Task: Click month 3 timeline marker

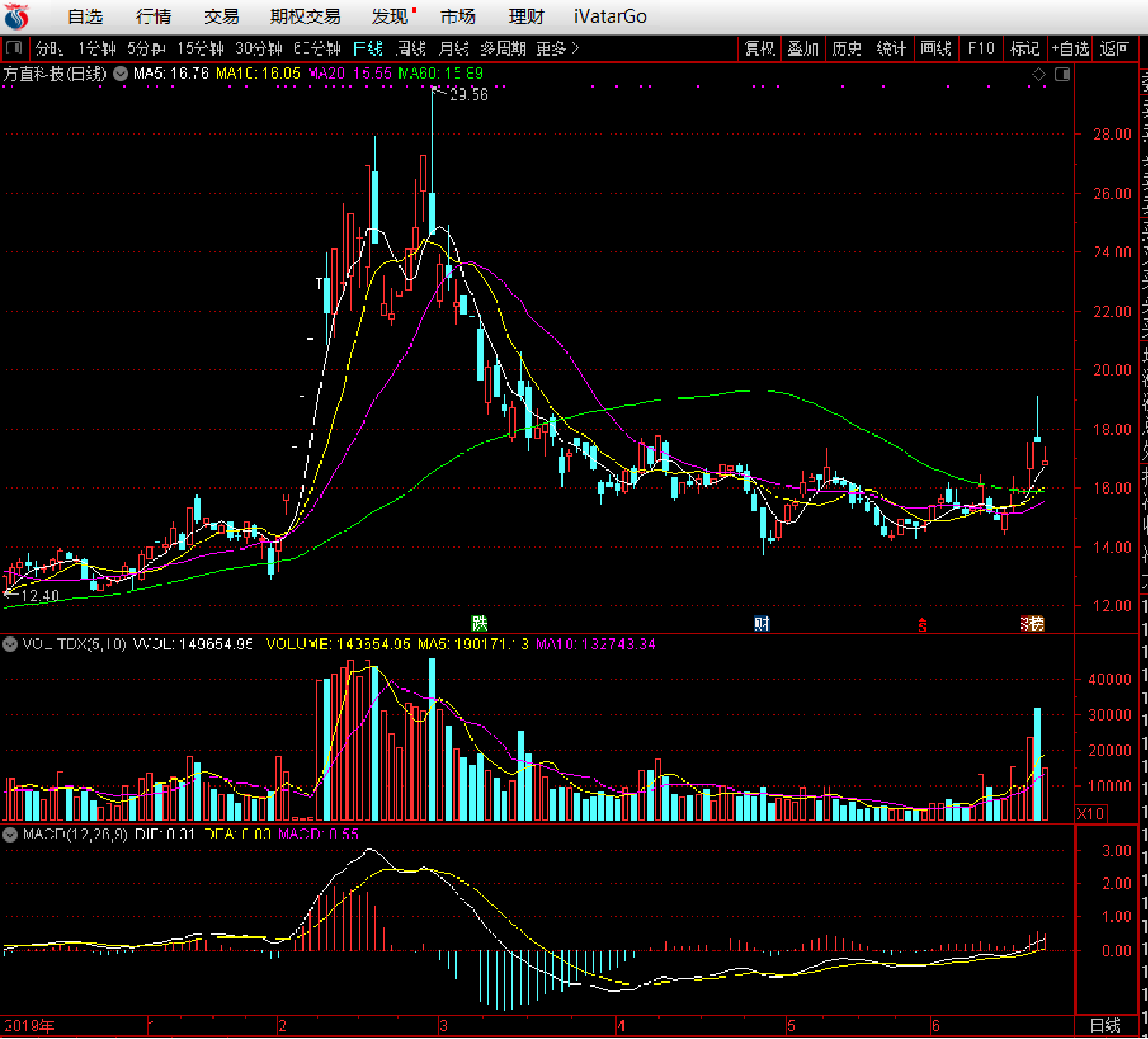Action: pyautogui.click(x=443, y=1026)
